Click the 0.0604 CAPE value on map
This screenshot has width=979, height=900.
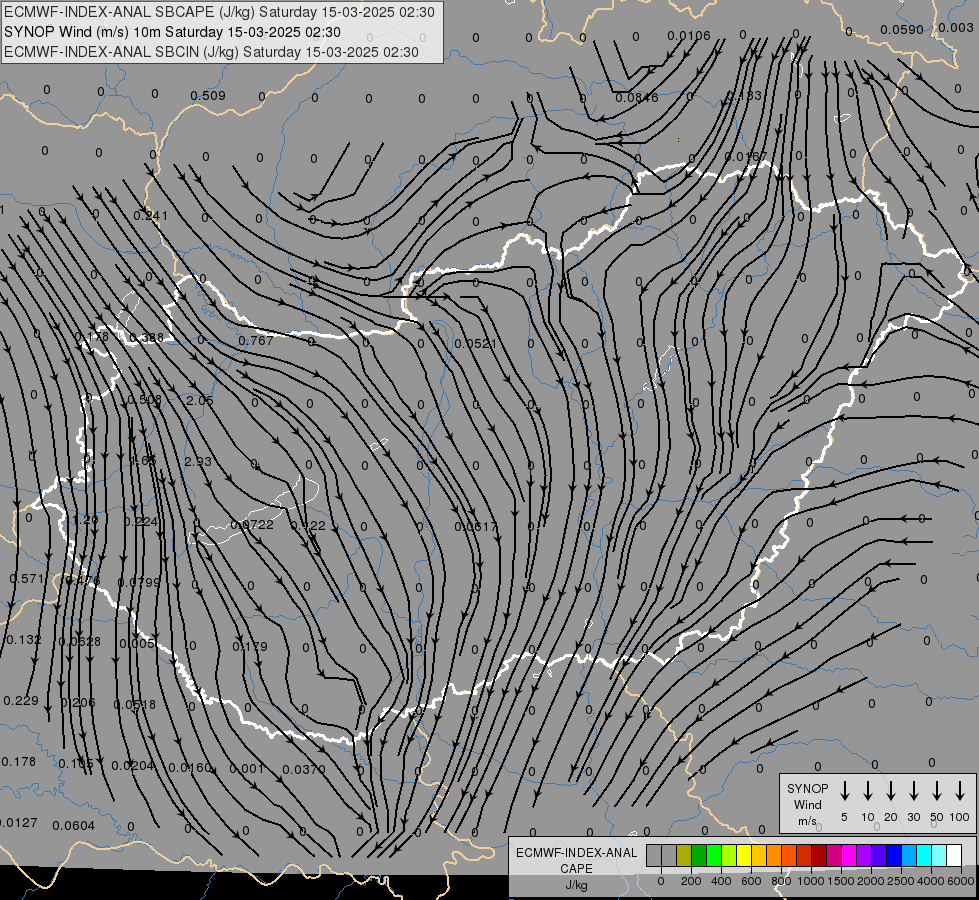(x=74, y=826)
